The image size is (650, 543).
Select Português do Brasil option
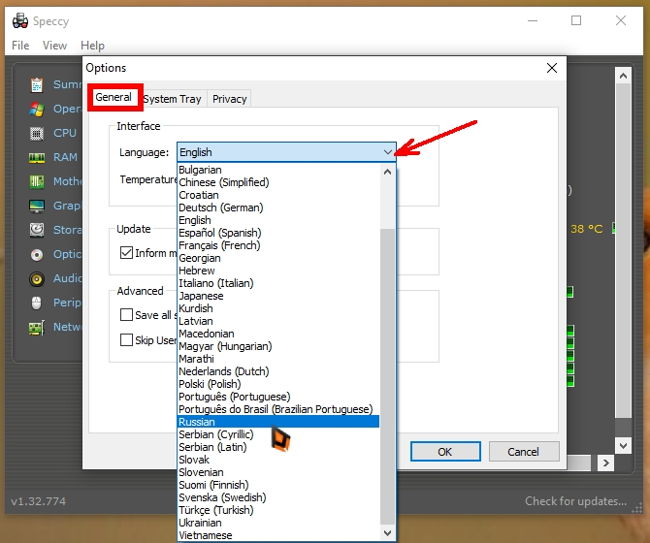point(278,409)
